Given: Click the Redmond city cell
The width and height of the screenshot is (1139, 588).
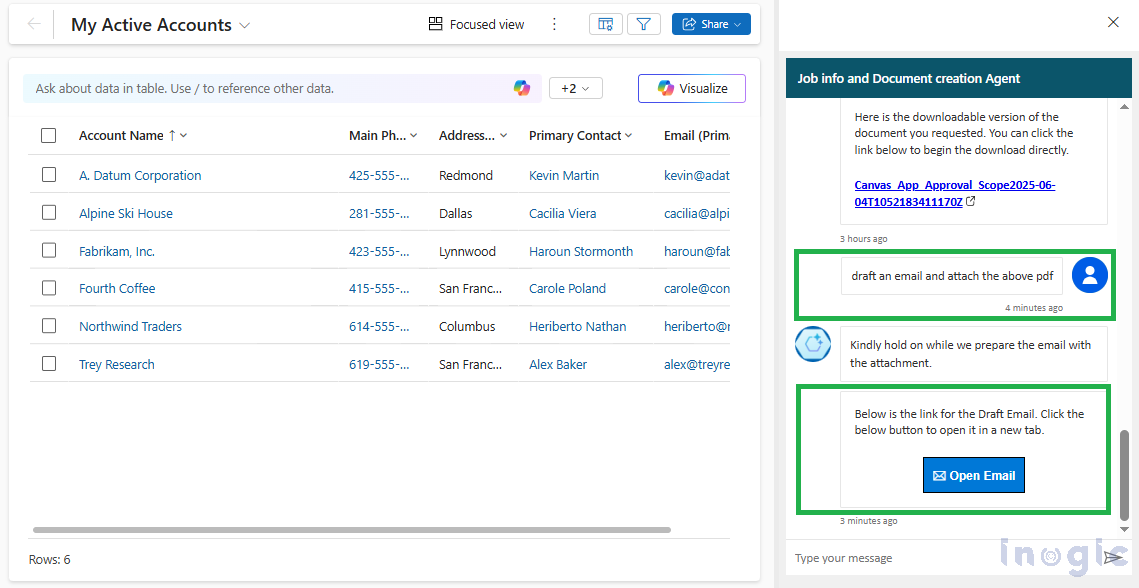Looking at the screenshot, I should click(x=466, y=175).
